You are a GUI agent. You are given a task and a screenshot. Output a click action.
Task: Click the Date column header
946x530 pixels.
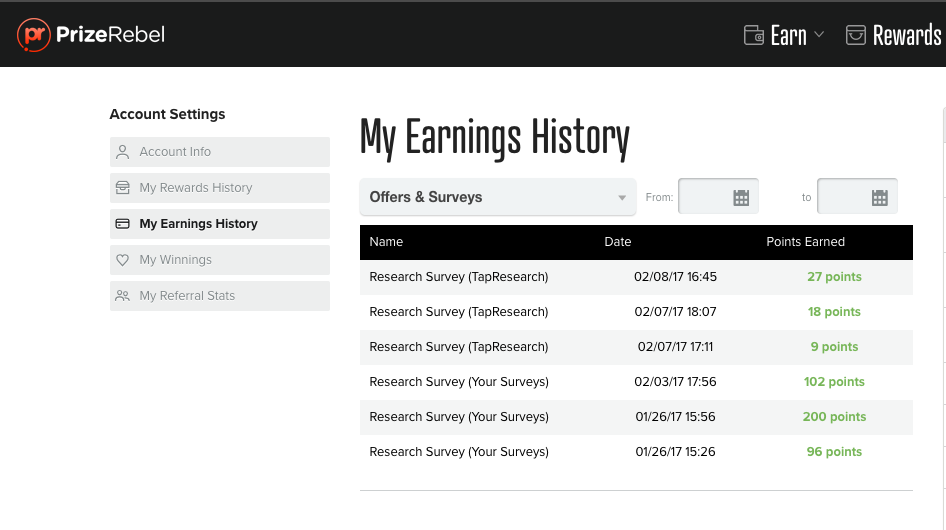[618, 241]
